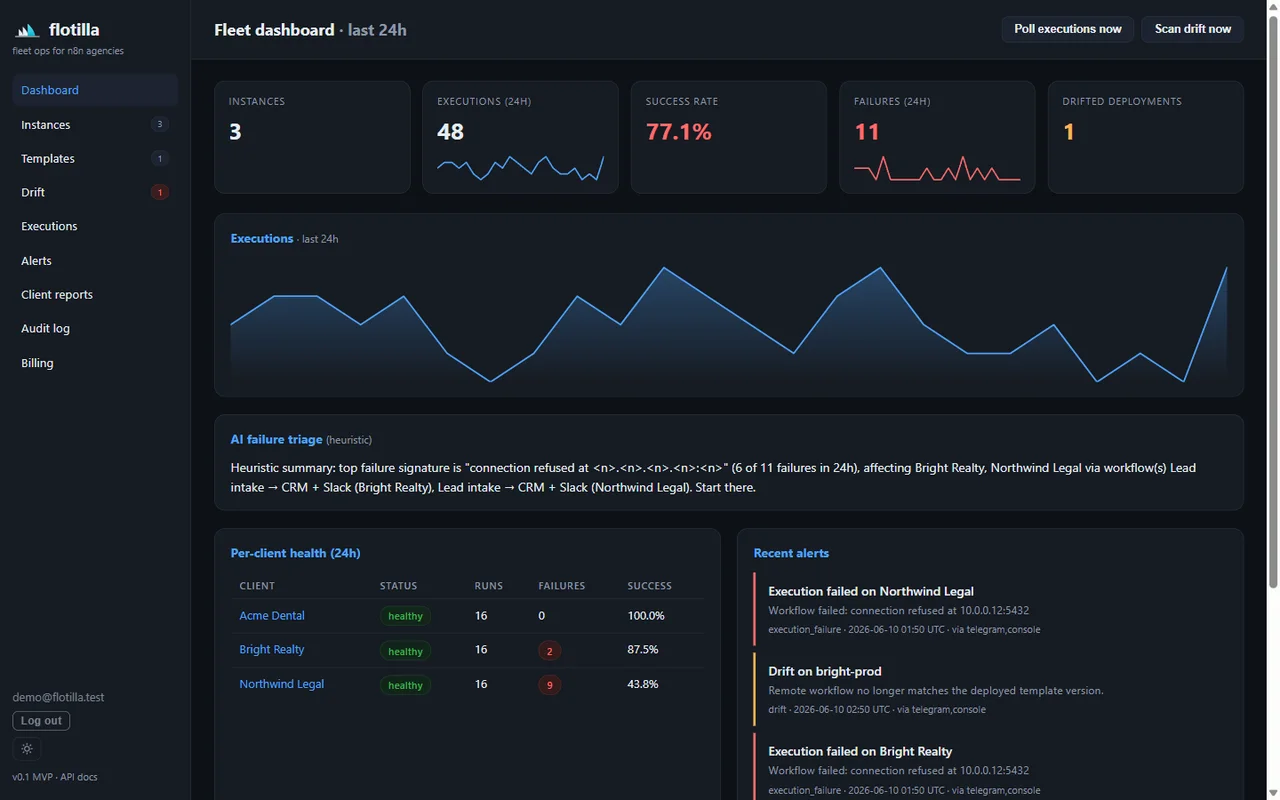Viewport: 1280px width, 800px height.
Task: Toggle the light/dark theme sun icon
Action: coord(27,748)
